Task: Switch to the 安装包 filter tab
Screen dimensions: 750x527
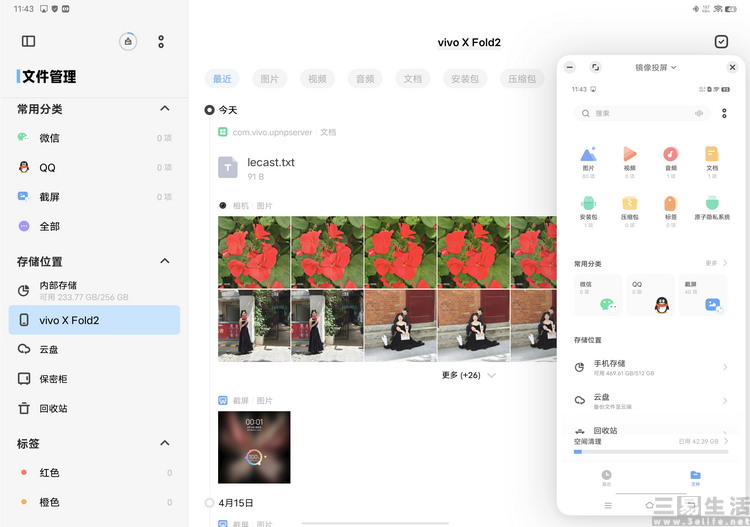Action: pyautogui.click(x=464, y=79)
